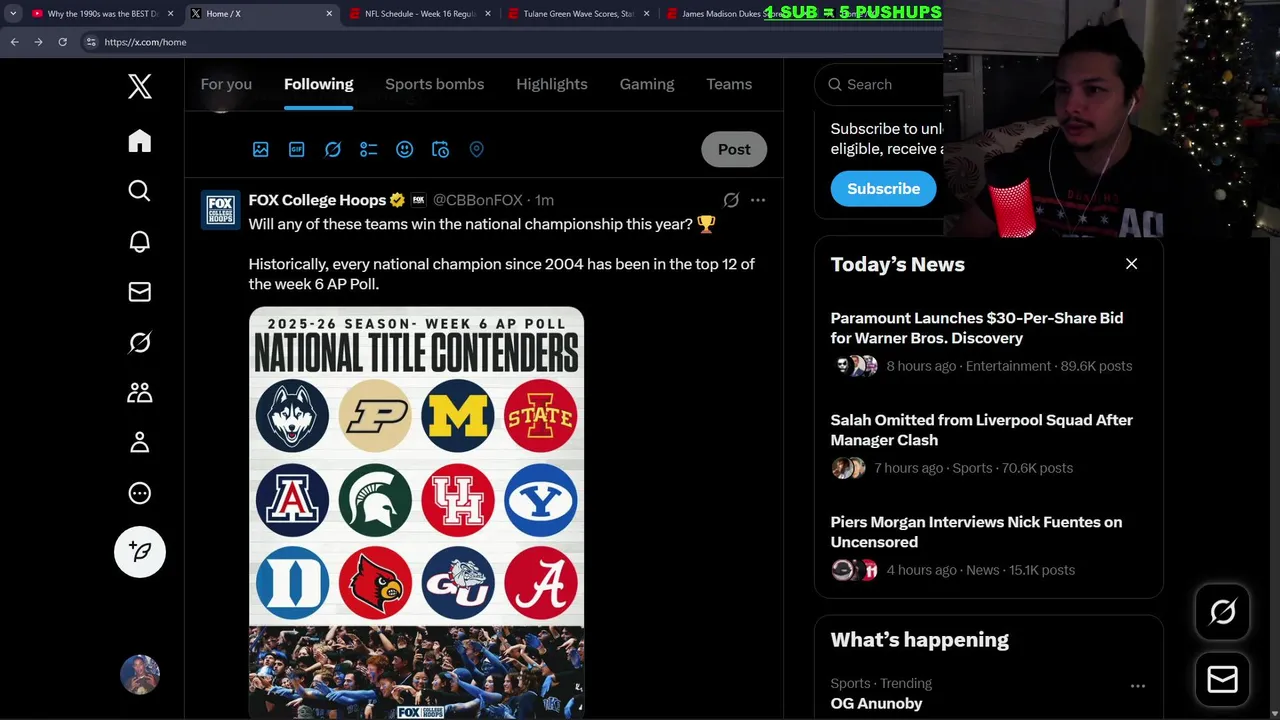This screenshot has width=1280, height=720.
Task: Open account avatar at sidebar bottom
Action: pos(140,675)
